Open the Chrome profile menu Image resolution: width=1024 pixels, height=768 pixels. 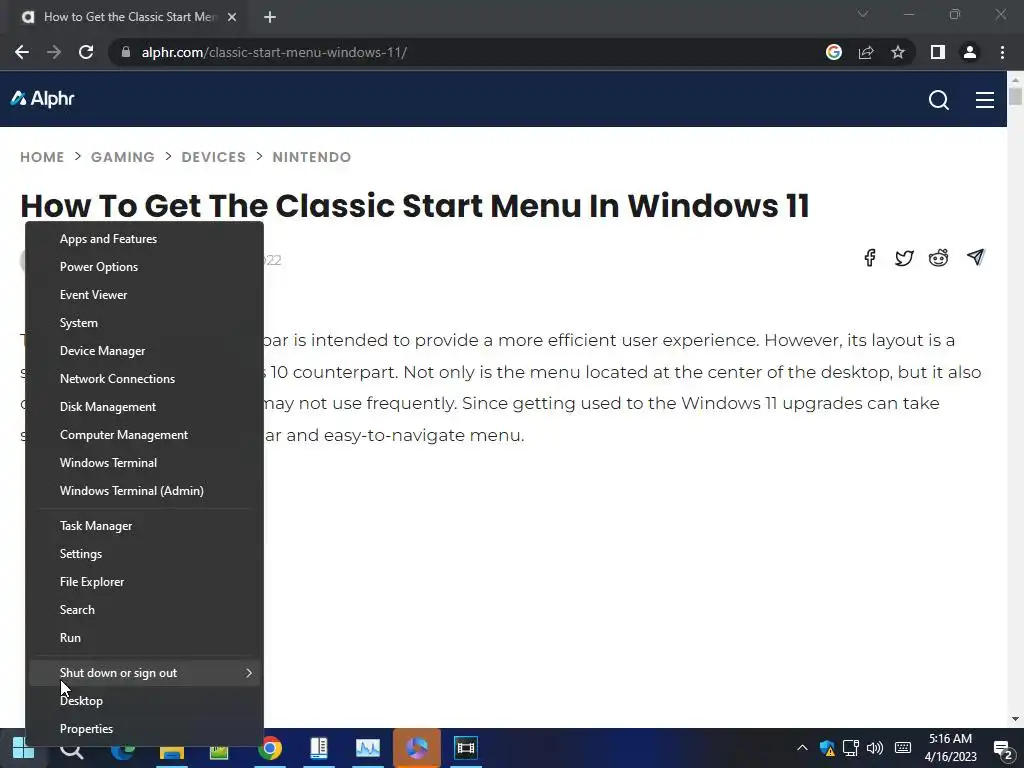970,52
